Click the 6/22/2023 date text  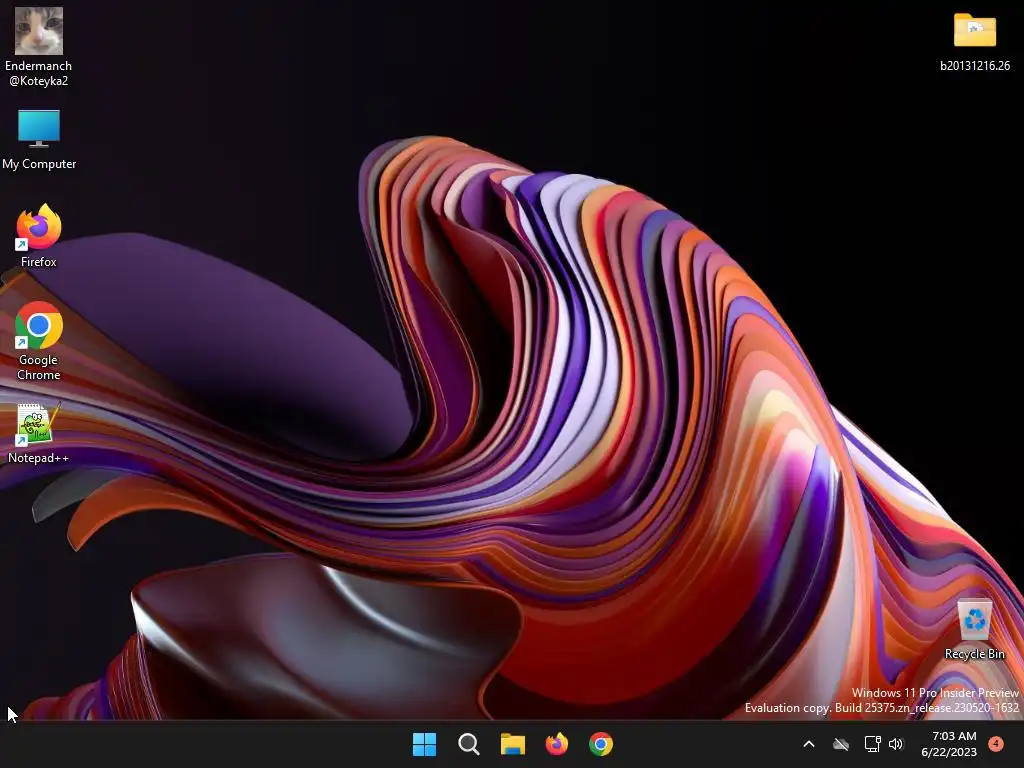[x=949, y=752]
